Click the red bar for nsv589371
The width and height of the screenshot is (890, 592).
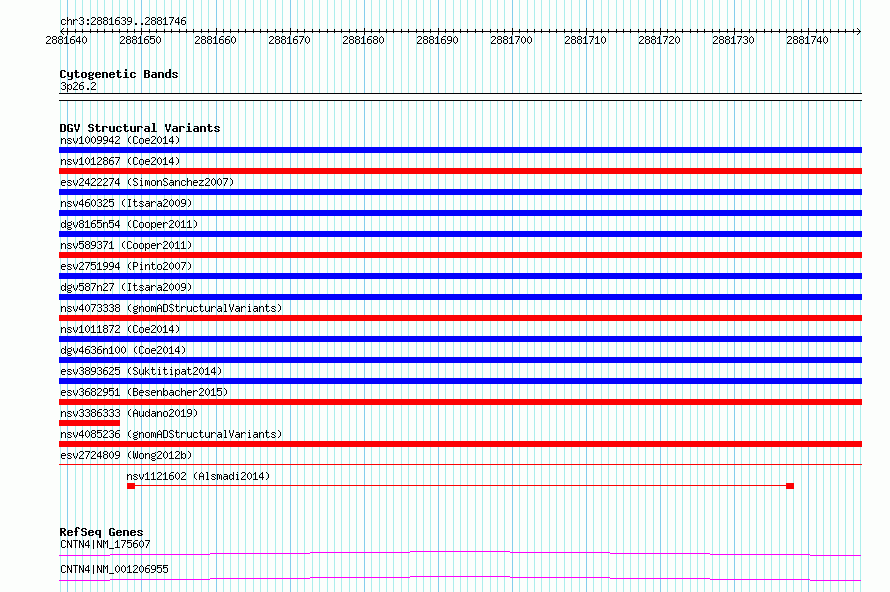[460, 255]
